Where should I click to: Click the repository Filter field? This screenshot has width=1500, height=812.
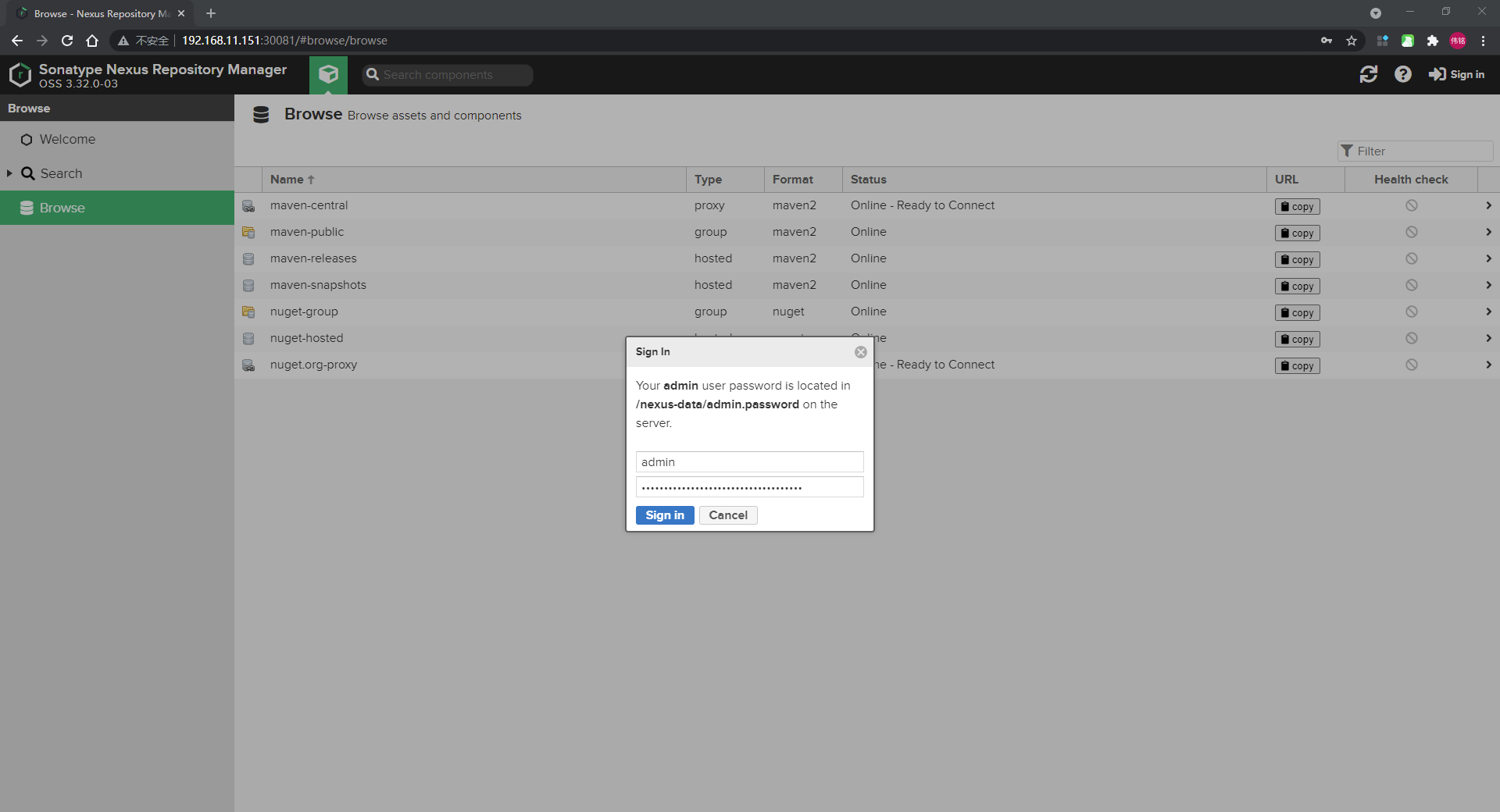coord(1416,151)
